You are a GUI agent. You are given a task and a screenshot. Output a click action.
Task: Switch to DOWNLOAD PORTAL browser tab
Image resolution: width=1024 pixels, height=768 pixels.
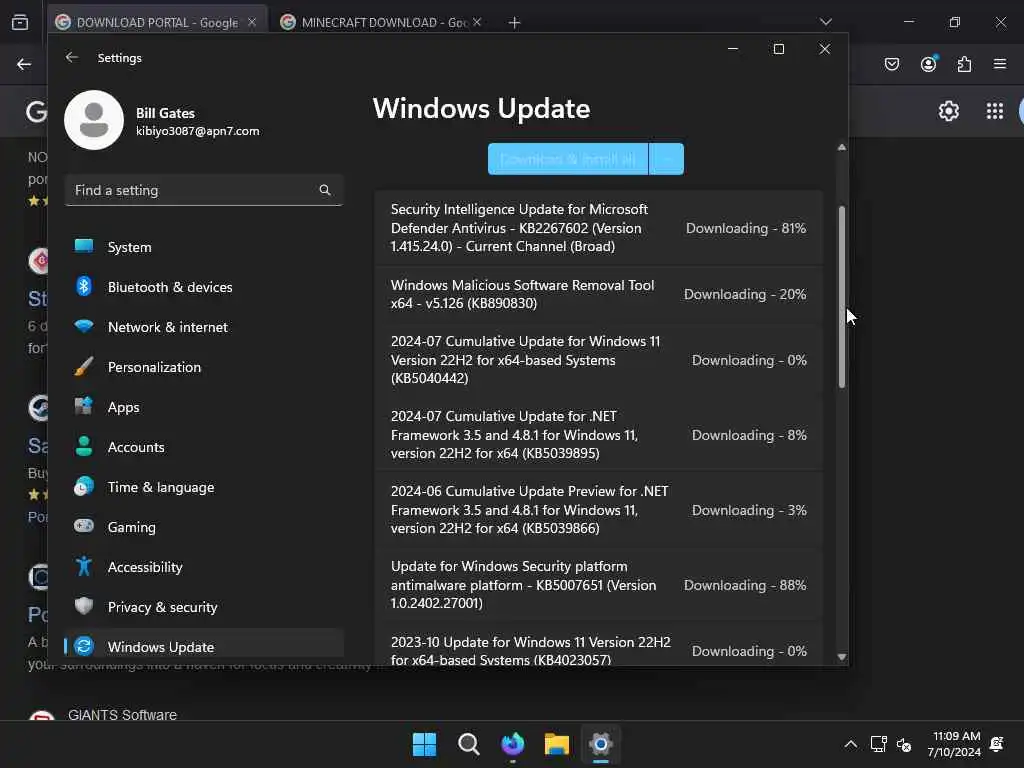pyautogui.click(x=157, y=22)
